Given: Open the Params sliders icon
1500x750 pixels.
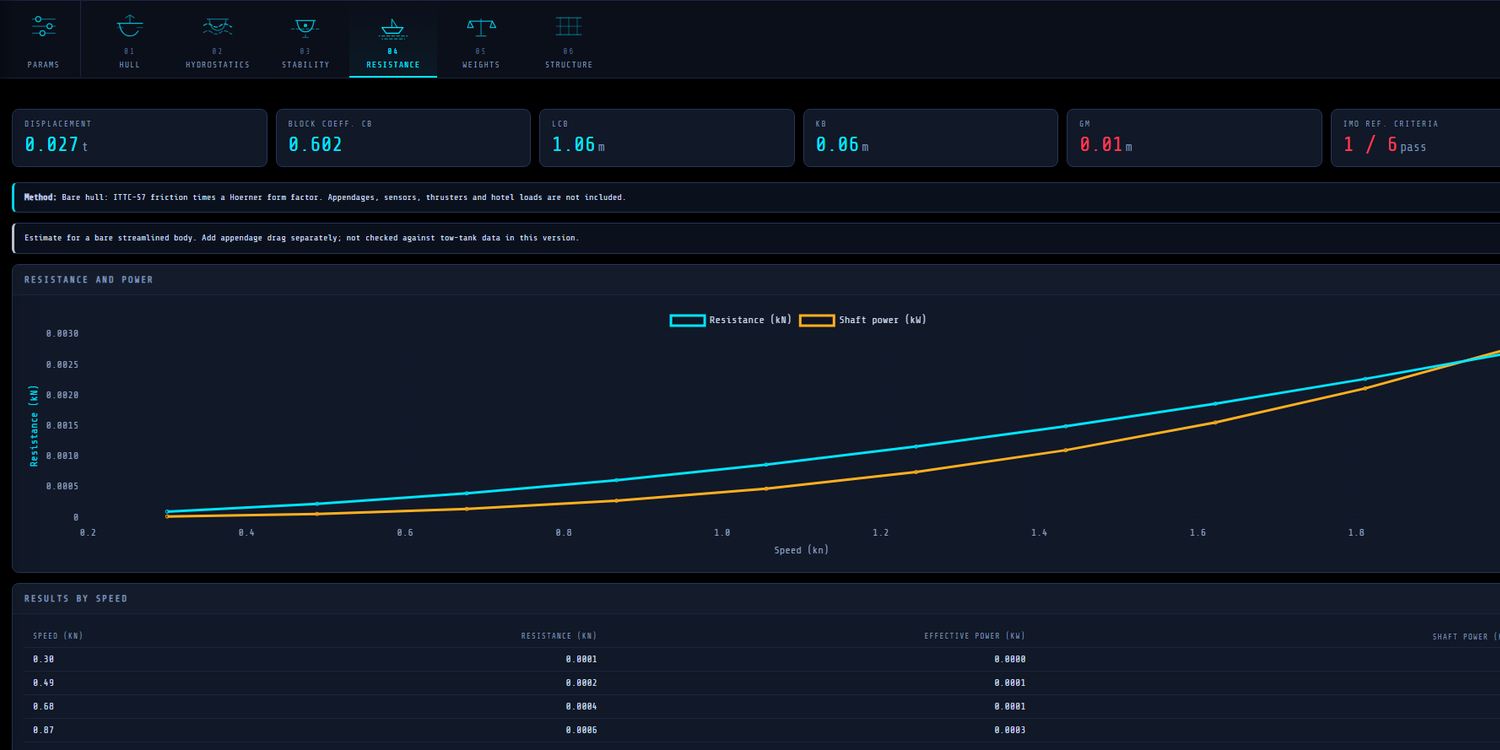Looking at the screenshot, I should [43, 26].
